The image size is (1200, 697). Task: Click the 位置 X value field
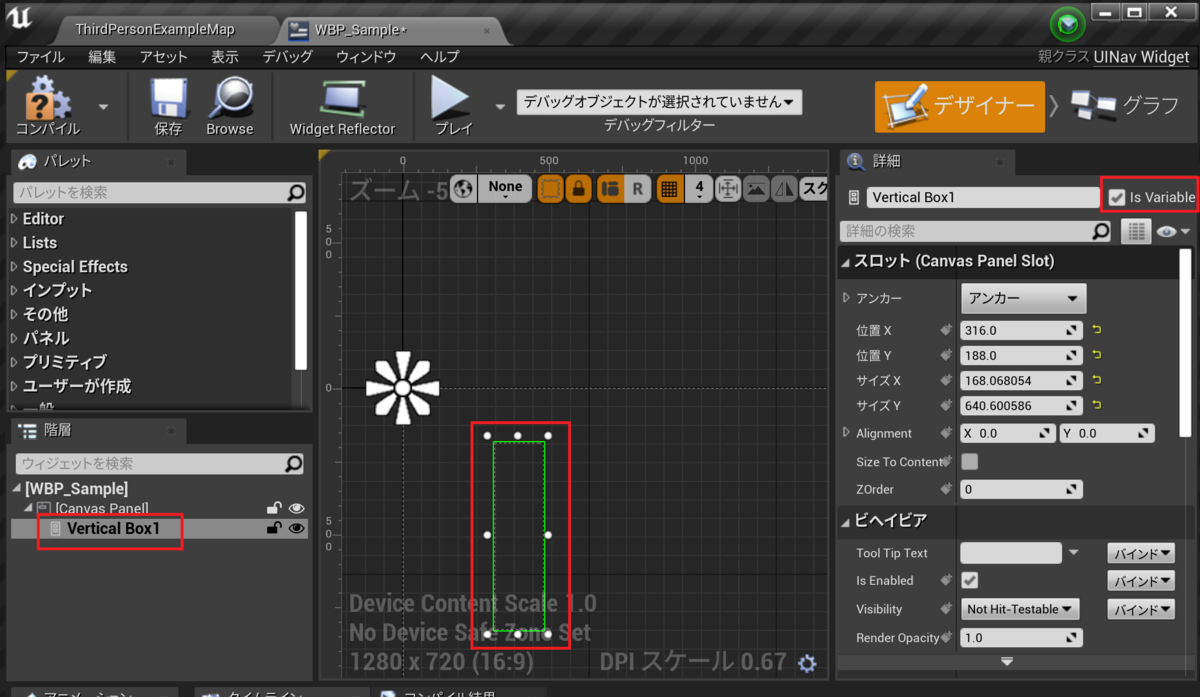click(x=1021, y=329)
